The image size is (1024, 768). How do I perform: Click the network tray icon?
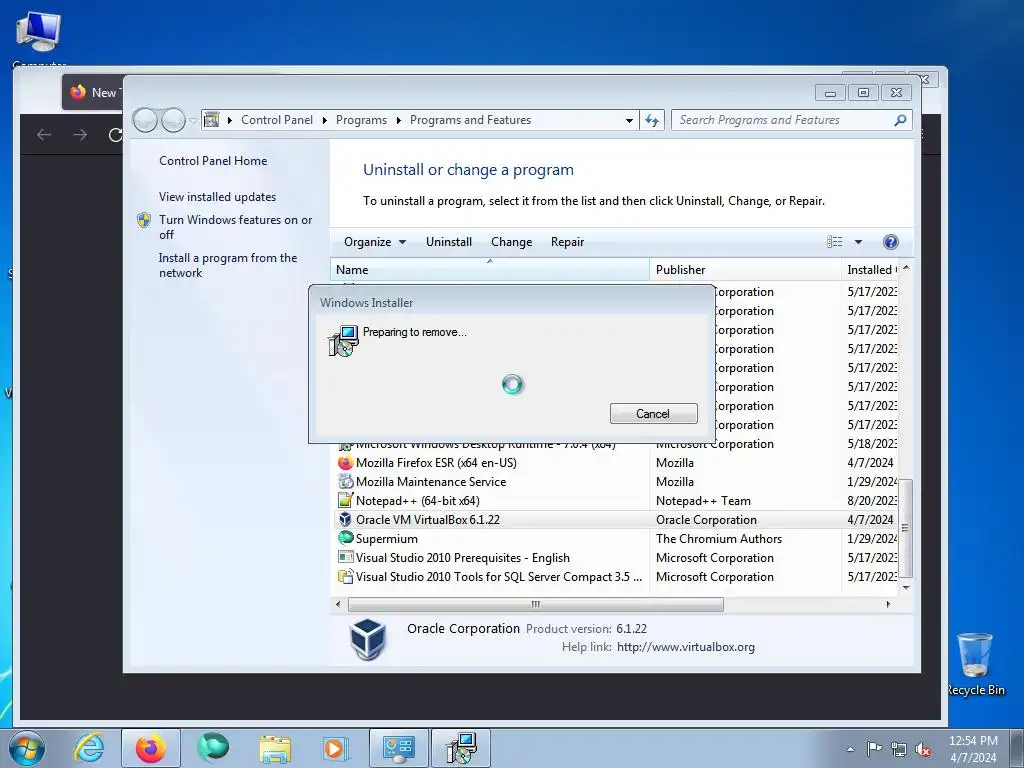899,749
